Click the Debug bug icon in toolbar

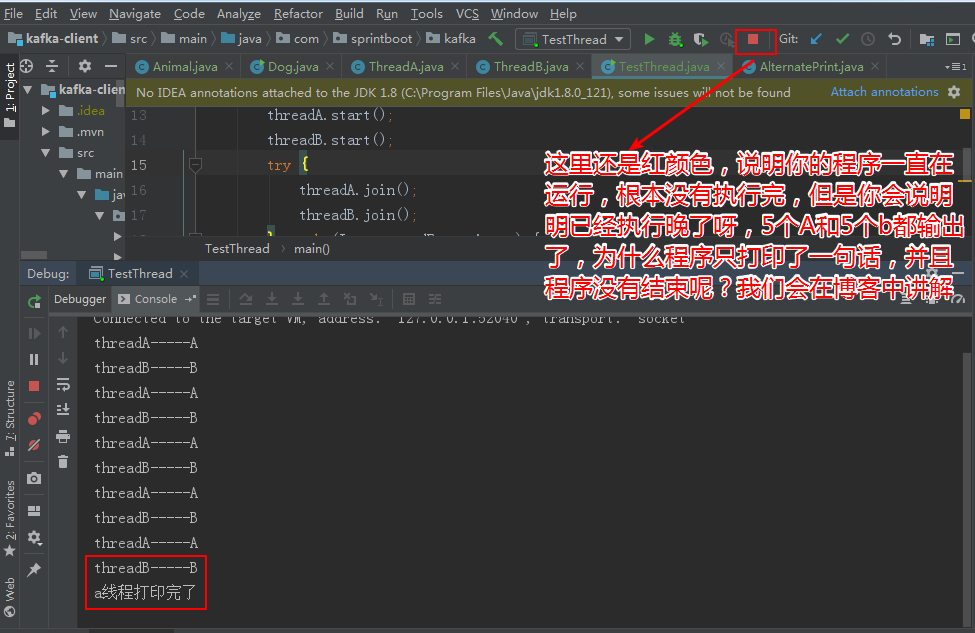(x=675, y=39)
